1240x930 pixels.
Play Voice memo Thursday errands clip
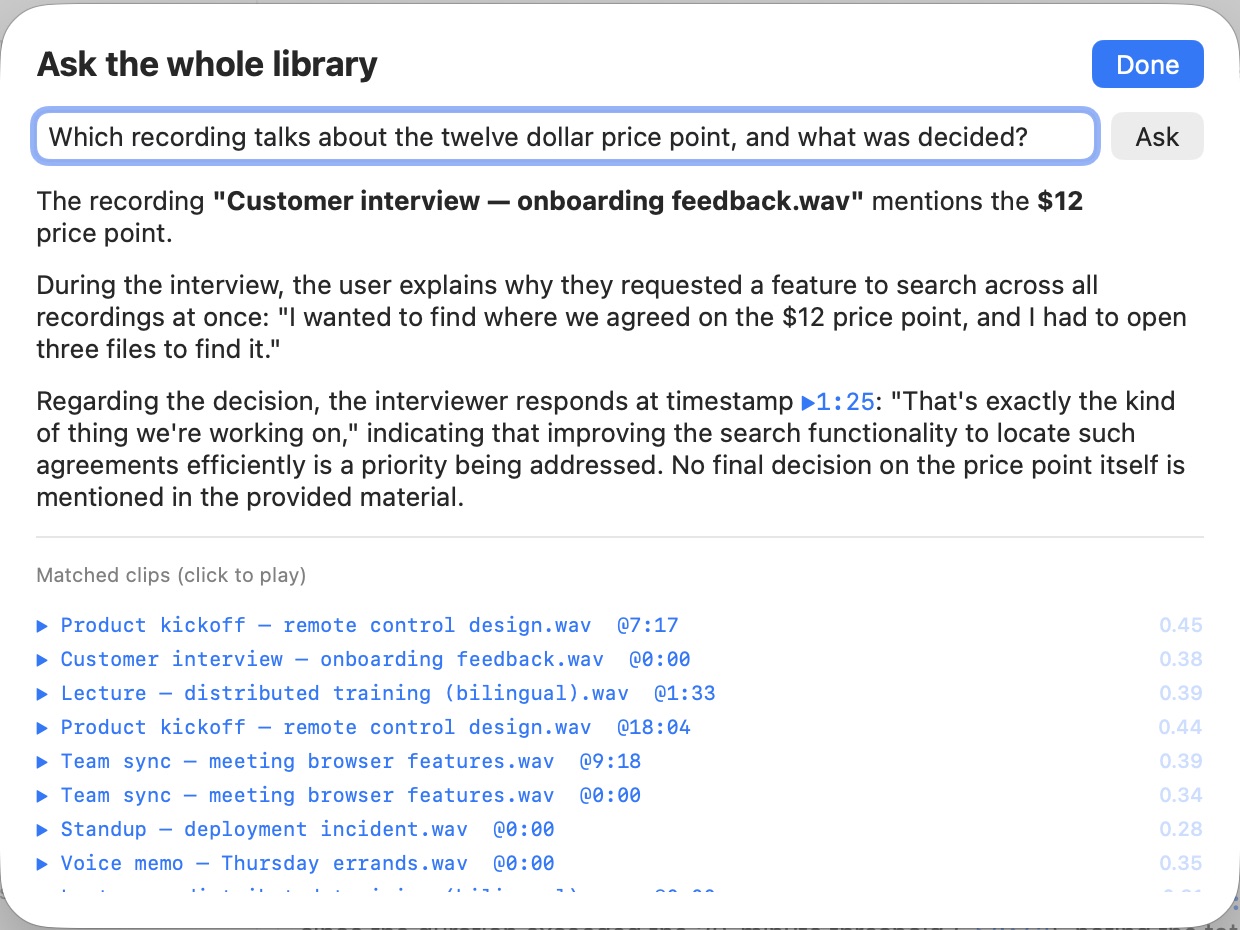(295, 864)
